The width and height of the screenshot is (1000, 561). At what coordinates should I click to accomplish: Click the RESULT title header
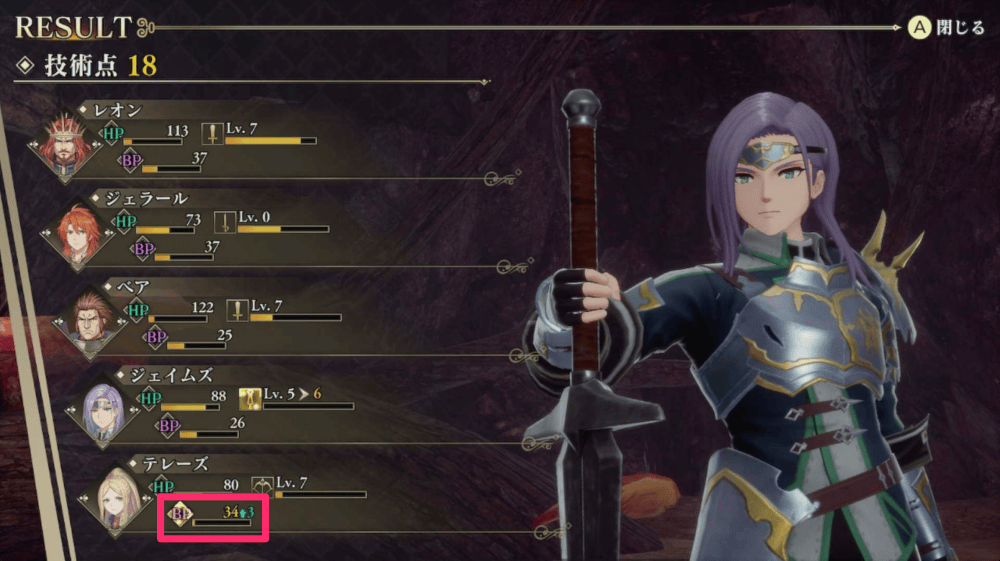[x=73, y=27]
